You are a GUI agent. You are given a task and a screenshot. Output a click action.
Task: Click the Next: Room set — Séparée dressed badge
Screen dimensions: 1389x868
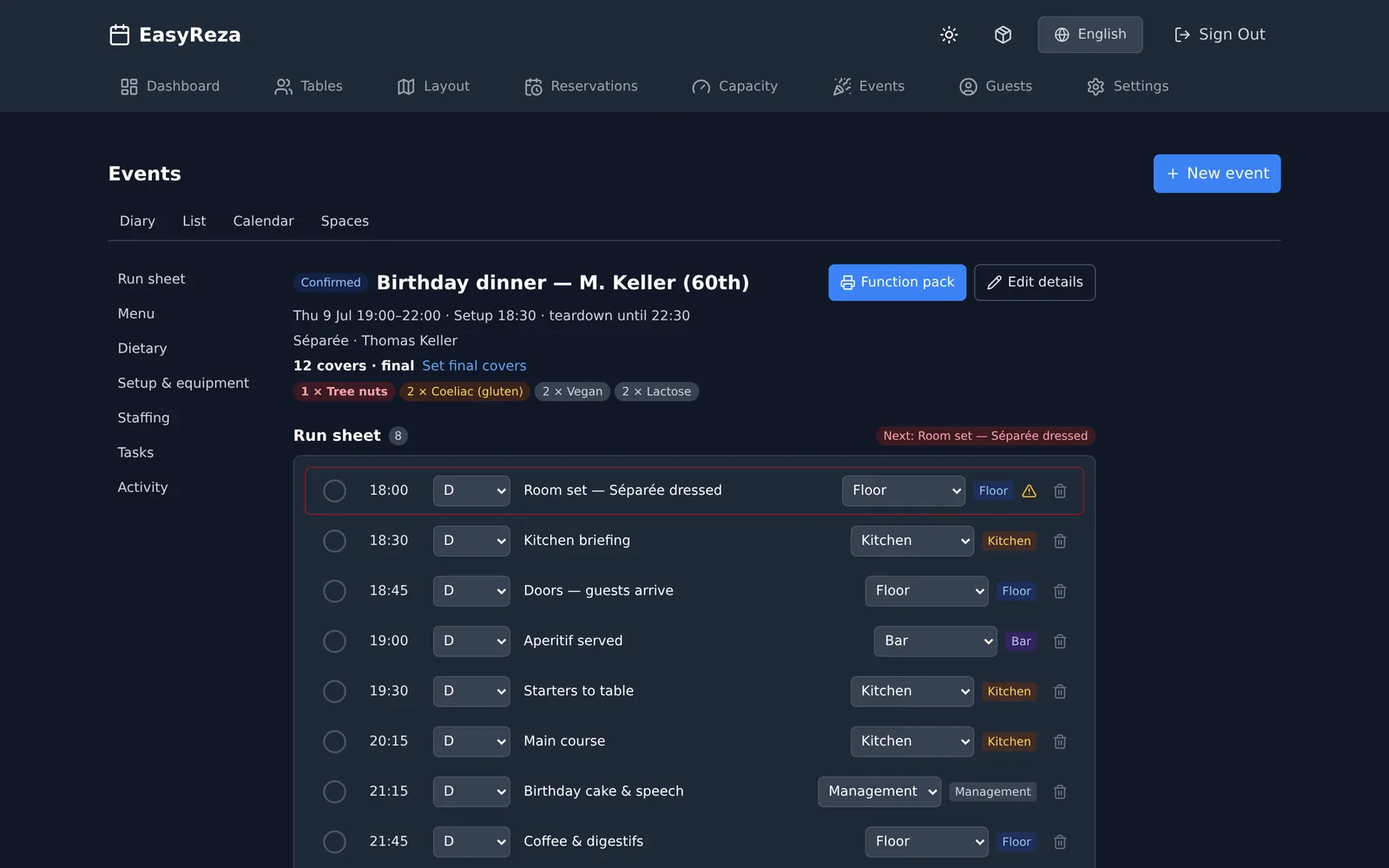point(985,436)
